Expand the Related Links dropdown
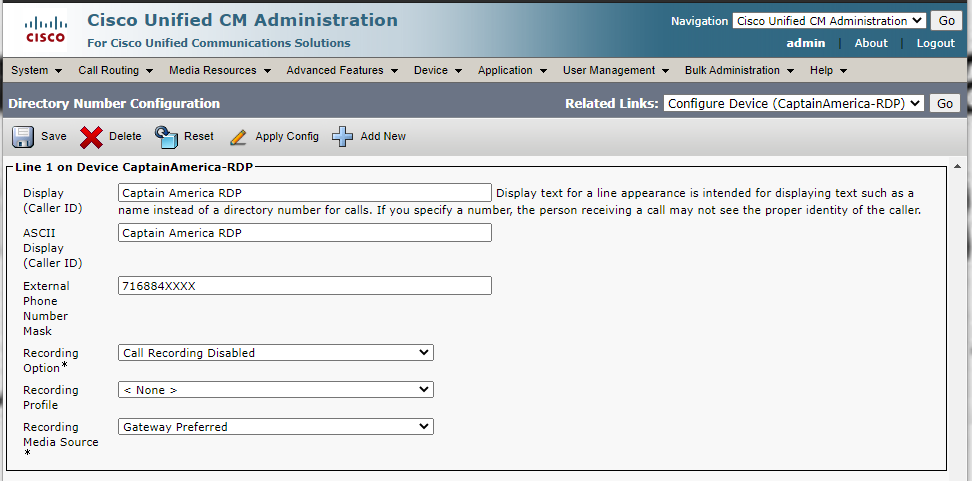The width and height of the screenshot is (972, 481). [794, 103]
